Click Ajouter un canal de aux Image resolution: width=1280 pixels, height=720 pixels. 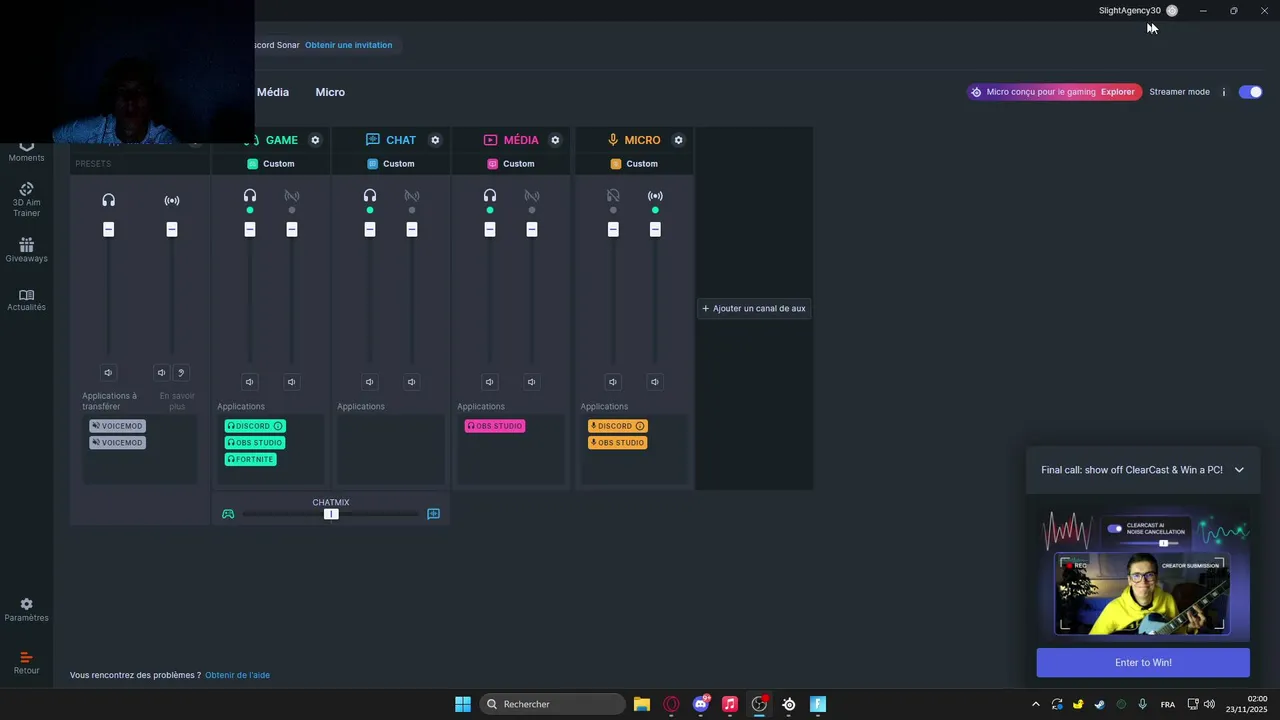754,309
